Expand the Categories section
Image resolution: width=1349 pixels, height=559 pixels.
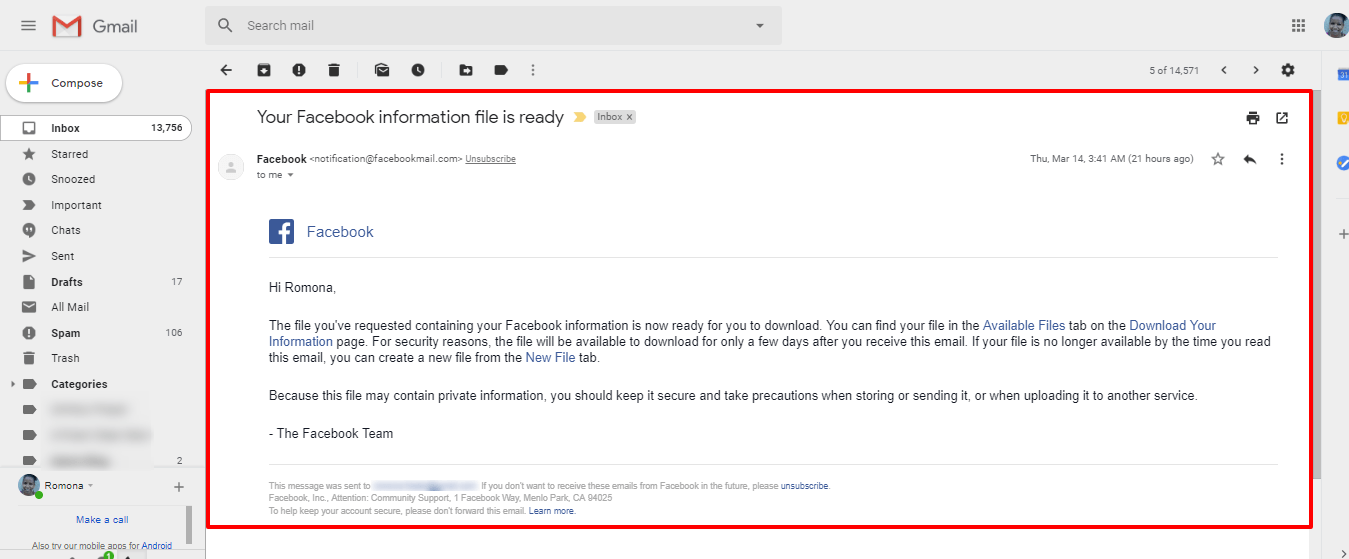(12, 384)
